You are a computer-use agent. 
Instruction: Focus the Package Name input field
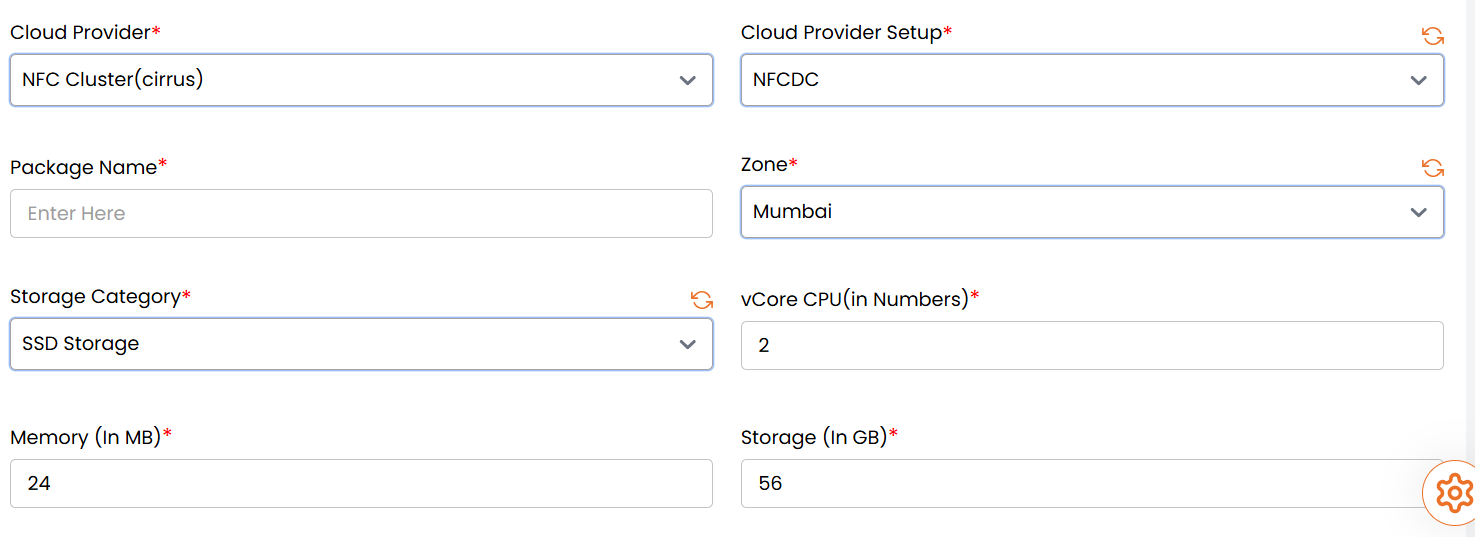pos(360,214)
